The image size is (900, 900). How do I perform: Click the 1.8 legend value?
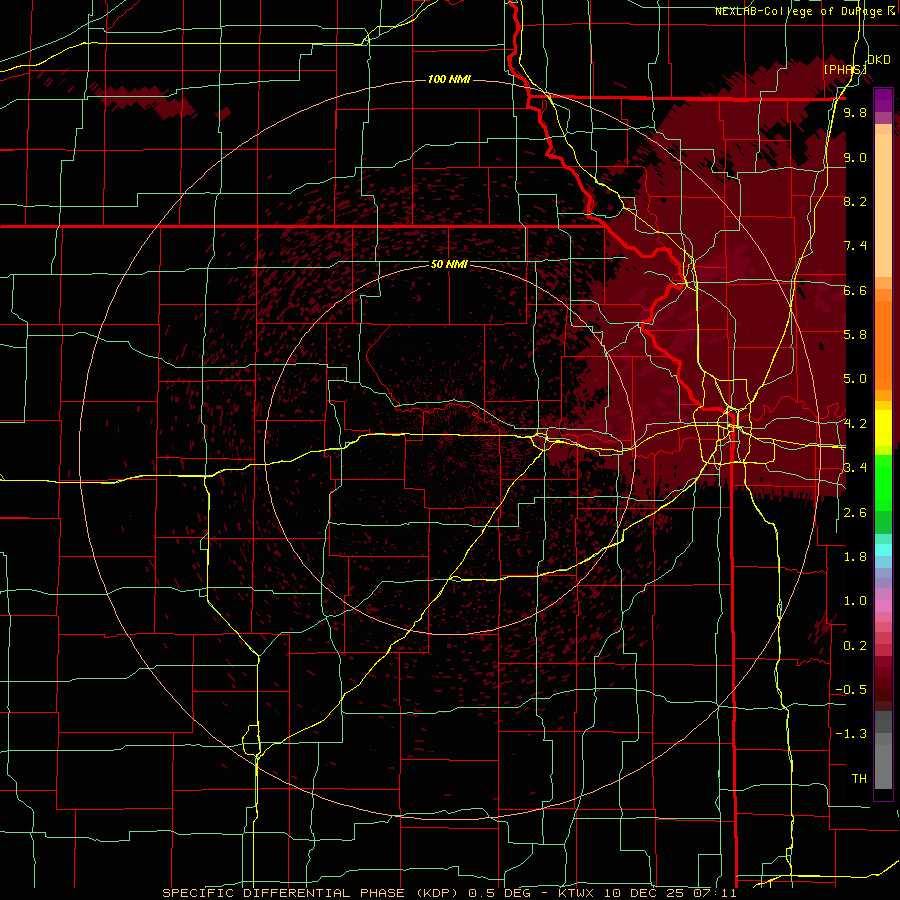pos(855,557)
